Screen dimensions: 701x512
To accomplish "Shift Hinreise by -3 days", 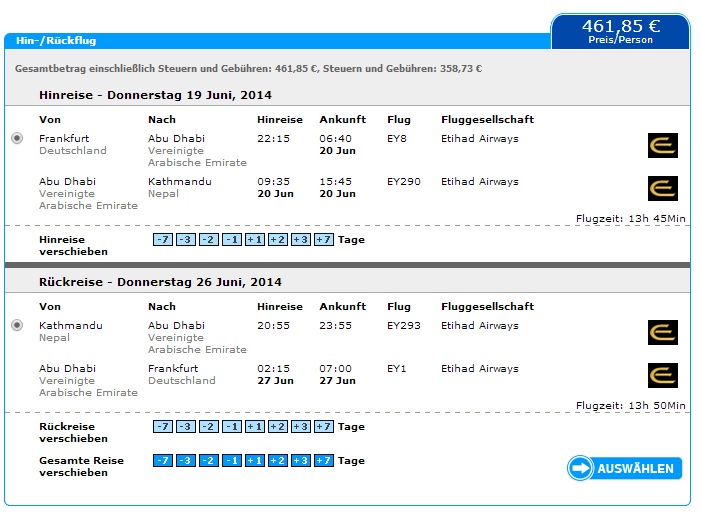I will pyautogui.click(x=186, y=240).
